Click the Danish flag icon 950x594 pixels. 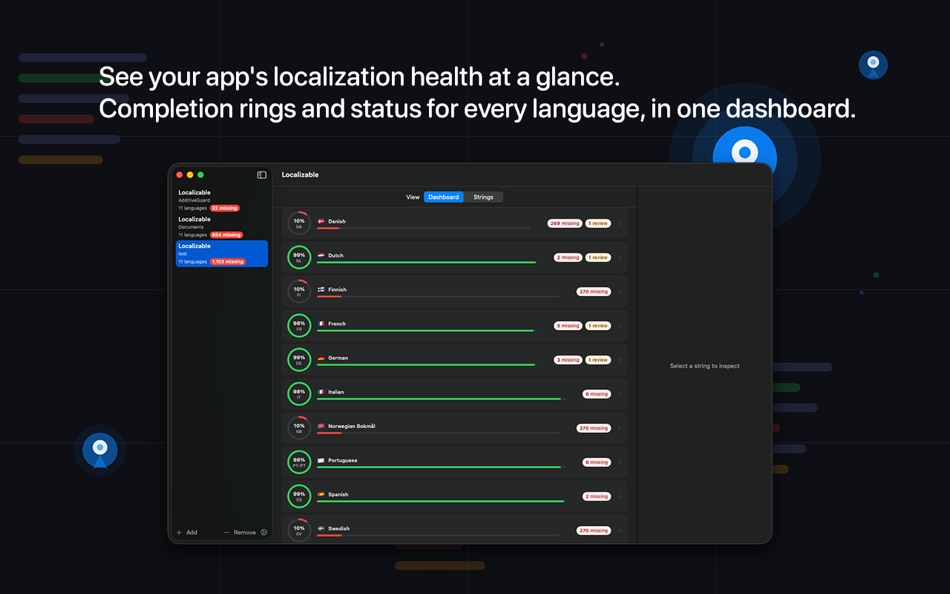(321, 221)
